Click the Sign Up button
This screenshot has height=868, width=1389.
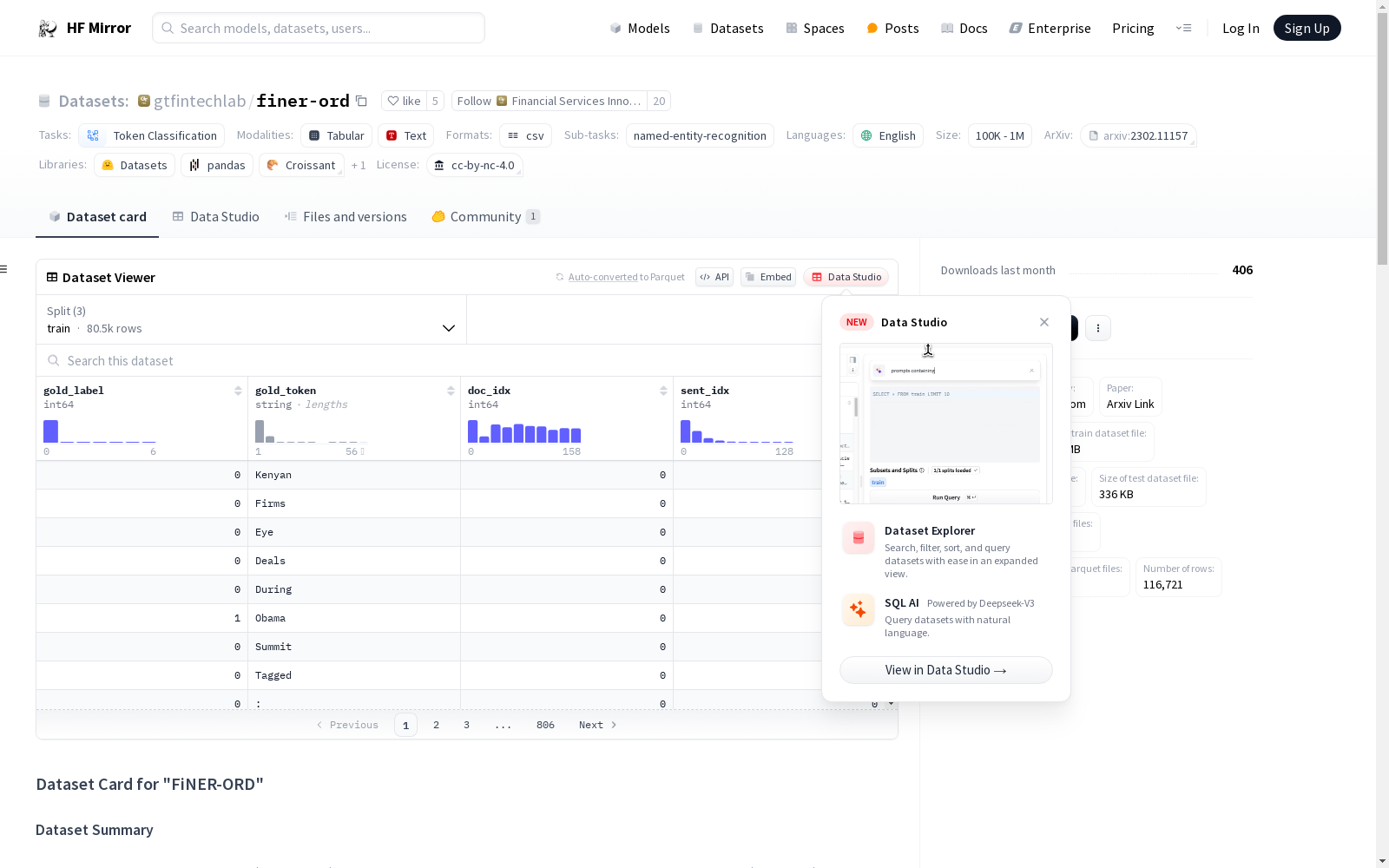pyautogui.click(x=1307, y=28)
